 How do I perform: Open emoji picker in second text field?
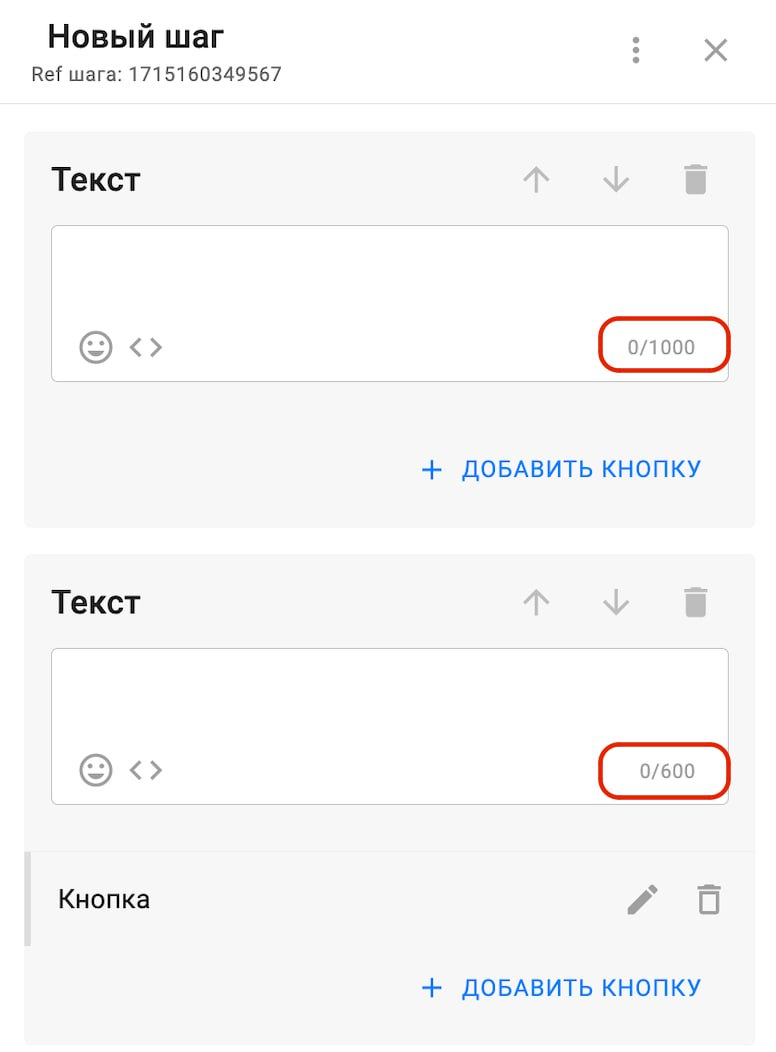click(x=96, y=770)
